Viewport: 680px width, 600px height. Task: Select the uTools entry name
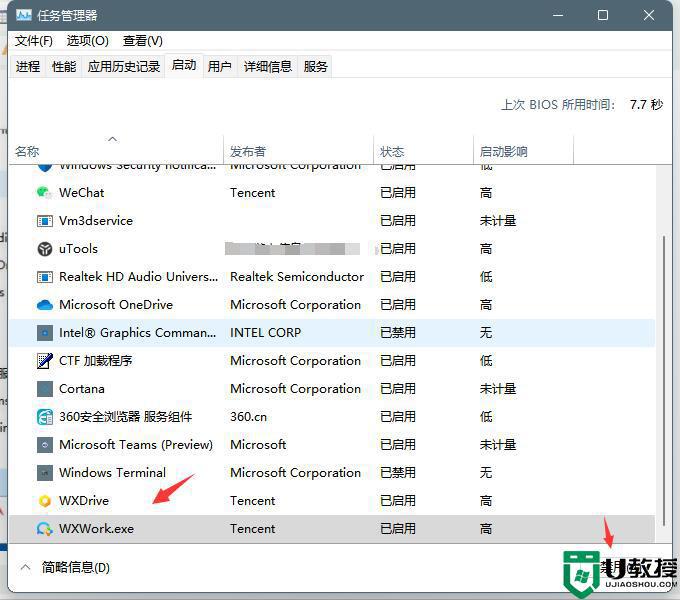coord(78,249)
